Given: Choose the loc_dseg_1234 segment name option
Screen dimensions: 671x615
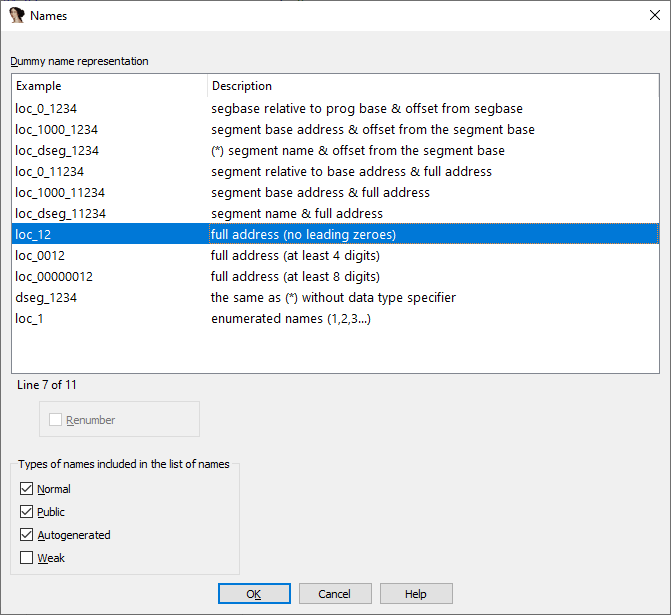Looking at the screenshot, I should tap(335, 150).
